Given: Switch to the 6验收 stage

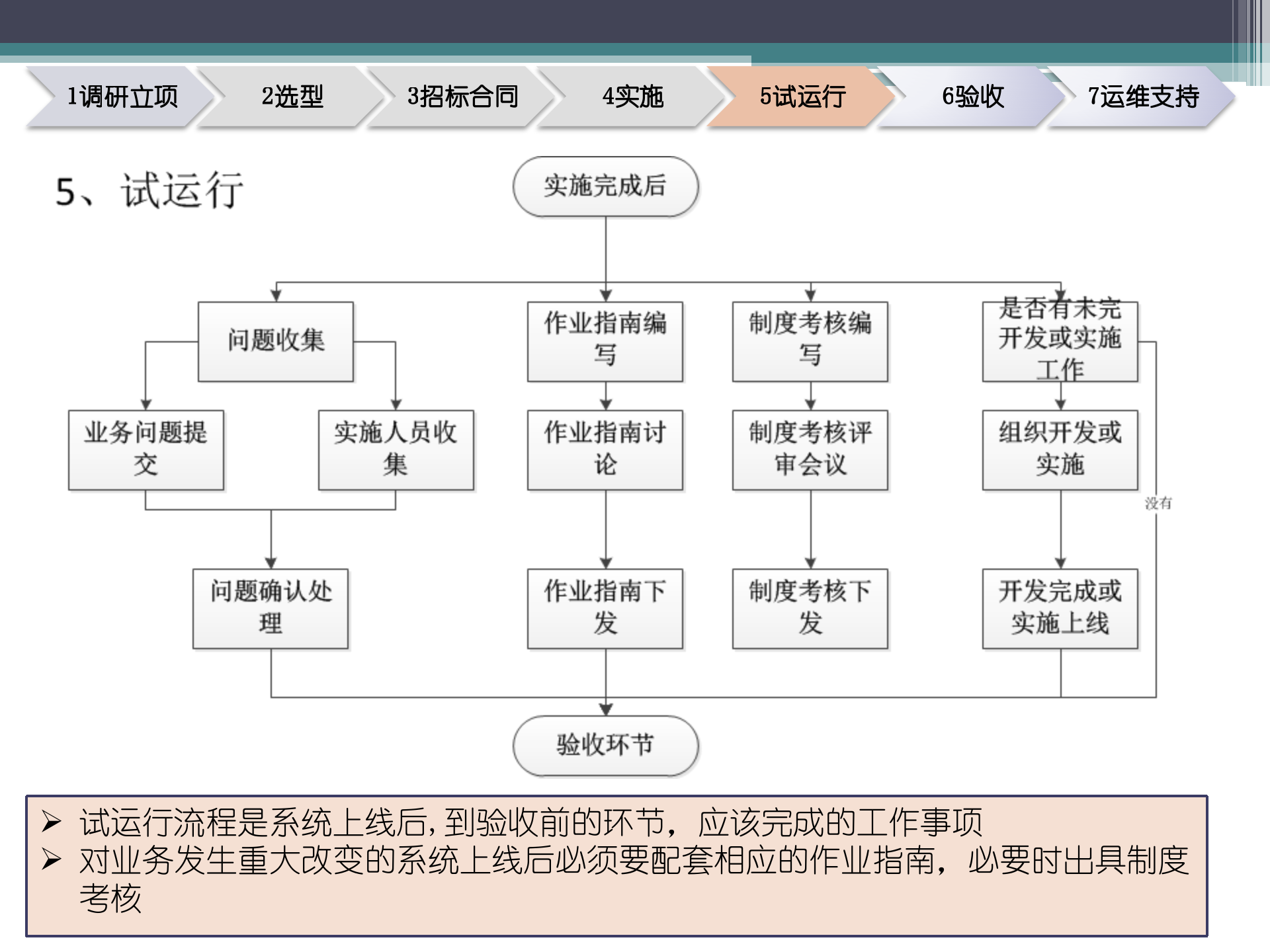Looking at the screenshot, I should point(972,98).
